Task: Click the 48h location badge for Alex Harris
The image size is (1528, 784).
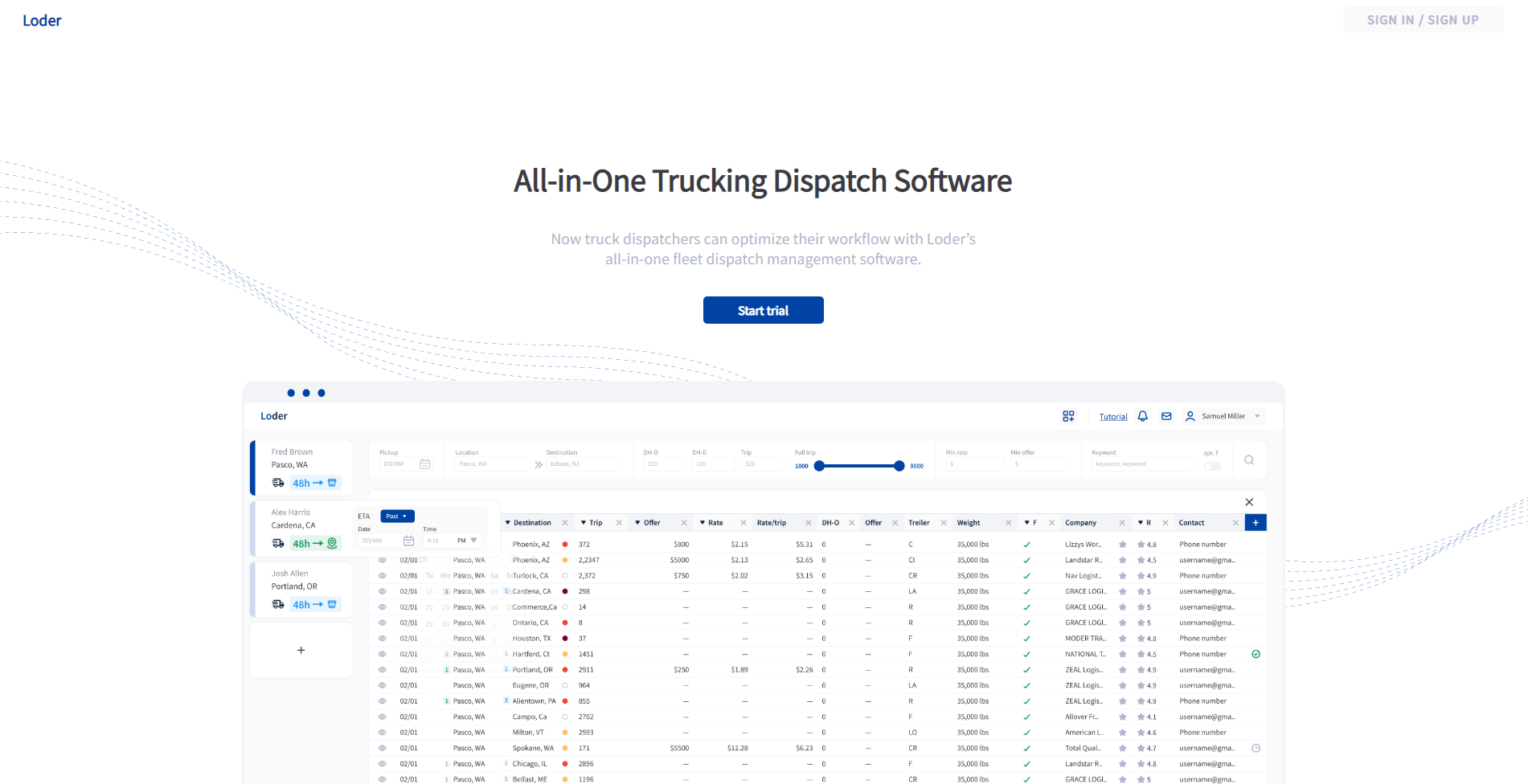Action: [315, 544]
